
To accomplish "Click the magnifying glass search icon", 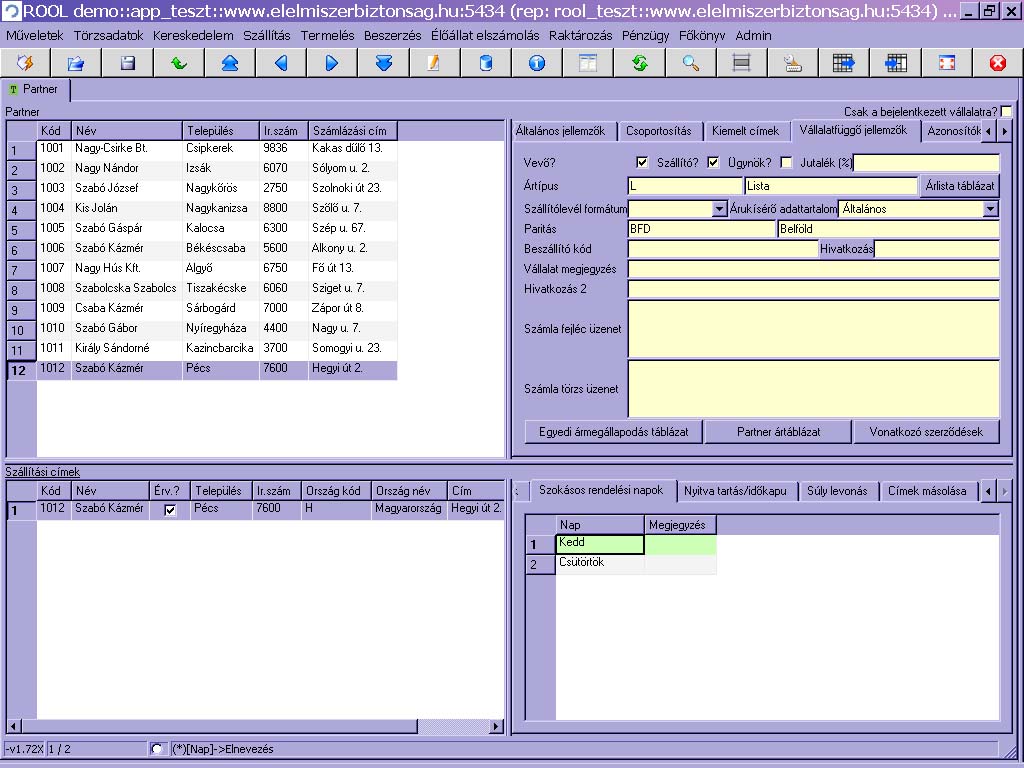I will pyautogui.click(x=691, y=63).
